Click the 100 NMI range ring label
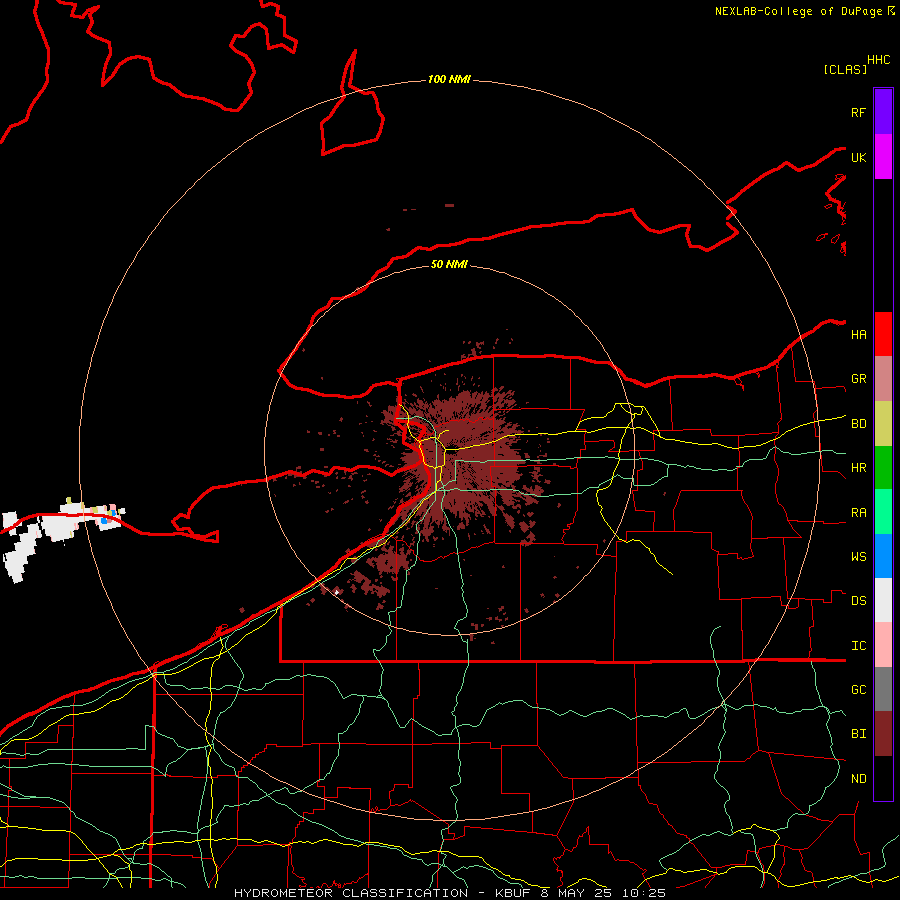Viewport: 900px width, 900px height. 449,79
